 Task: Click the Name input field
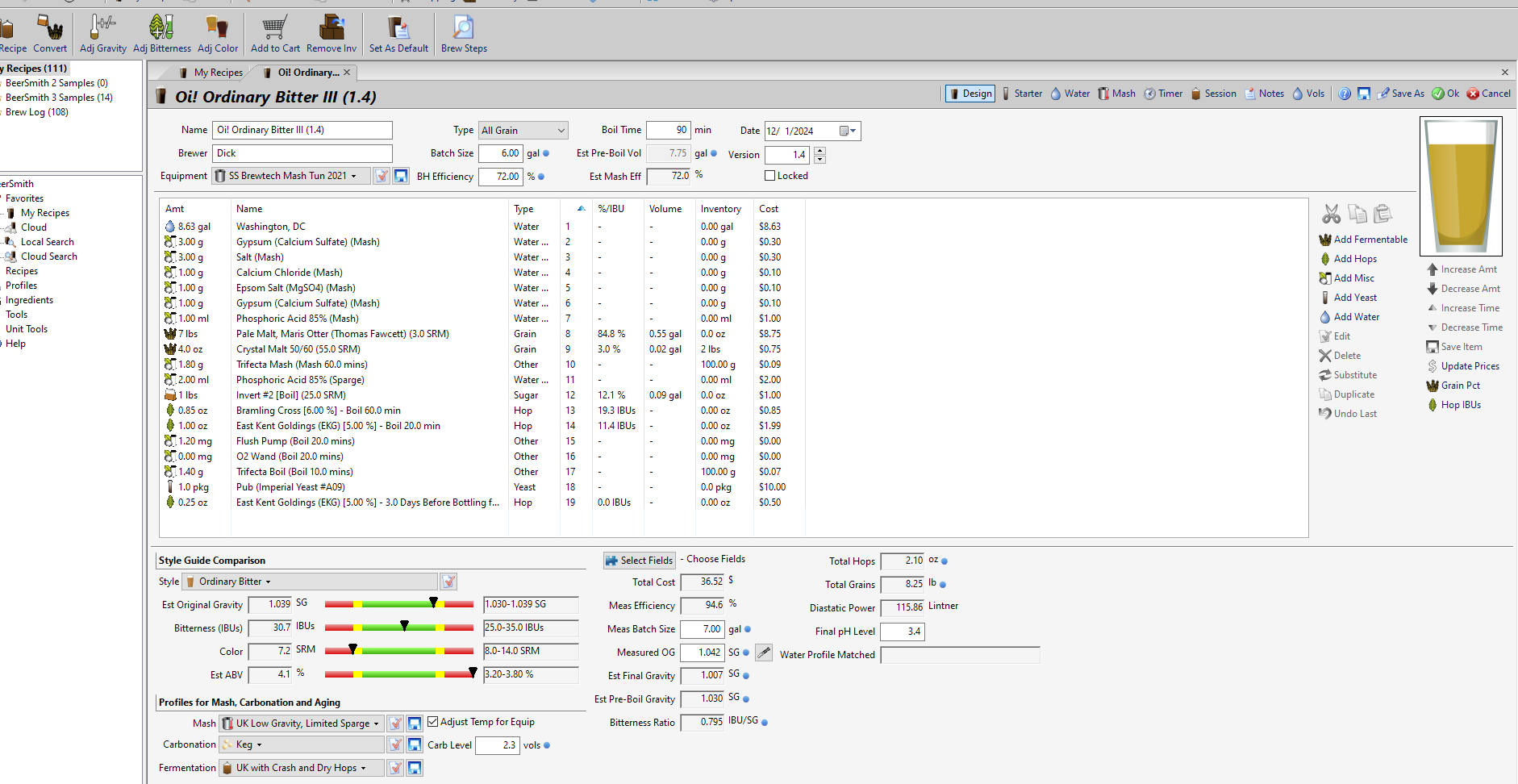302,130
